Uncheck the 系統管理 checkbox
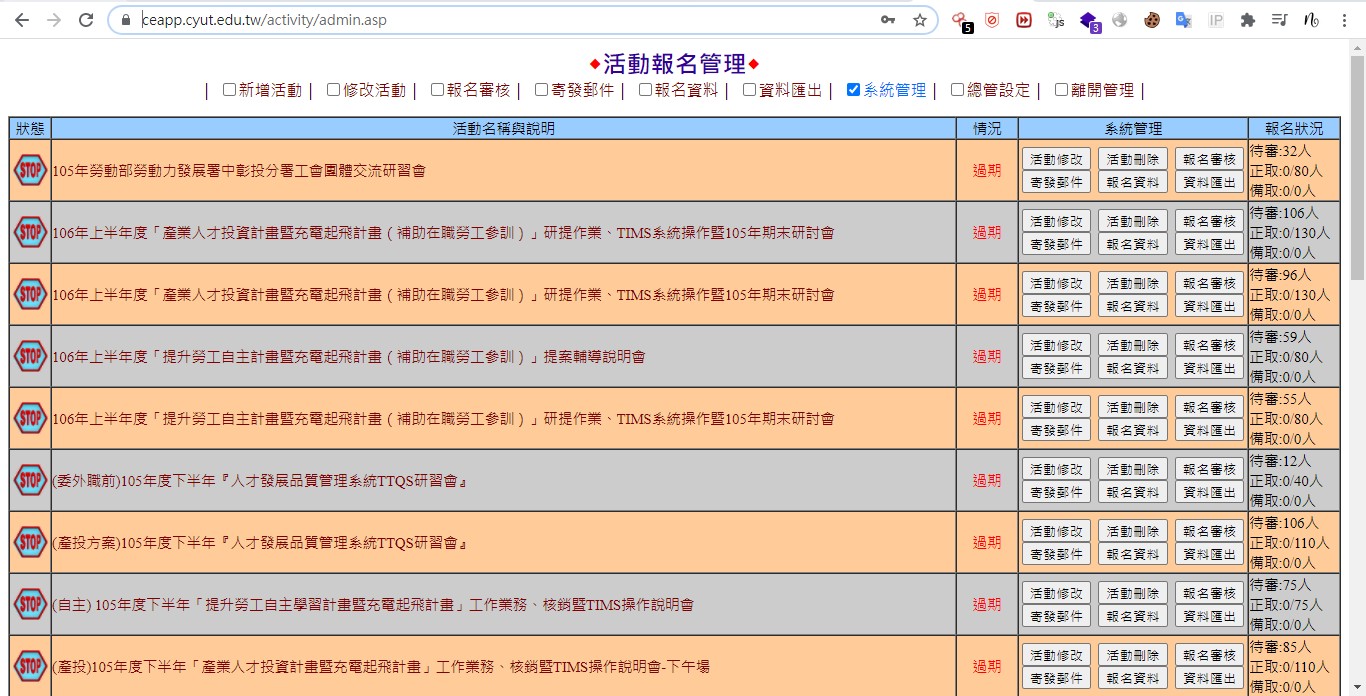Viewport: 1366px width, 696px height. point(853,90)
